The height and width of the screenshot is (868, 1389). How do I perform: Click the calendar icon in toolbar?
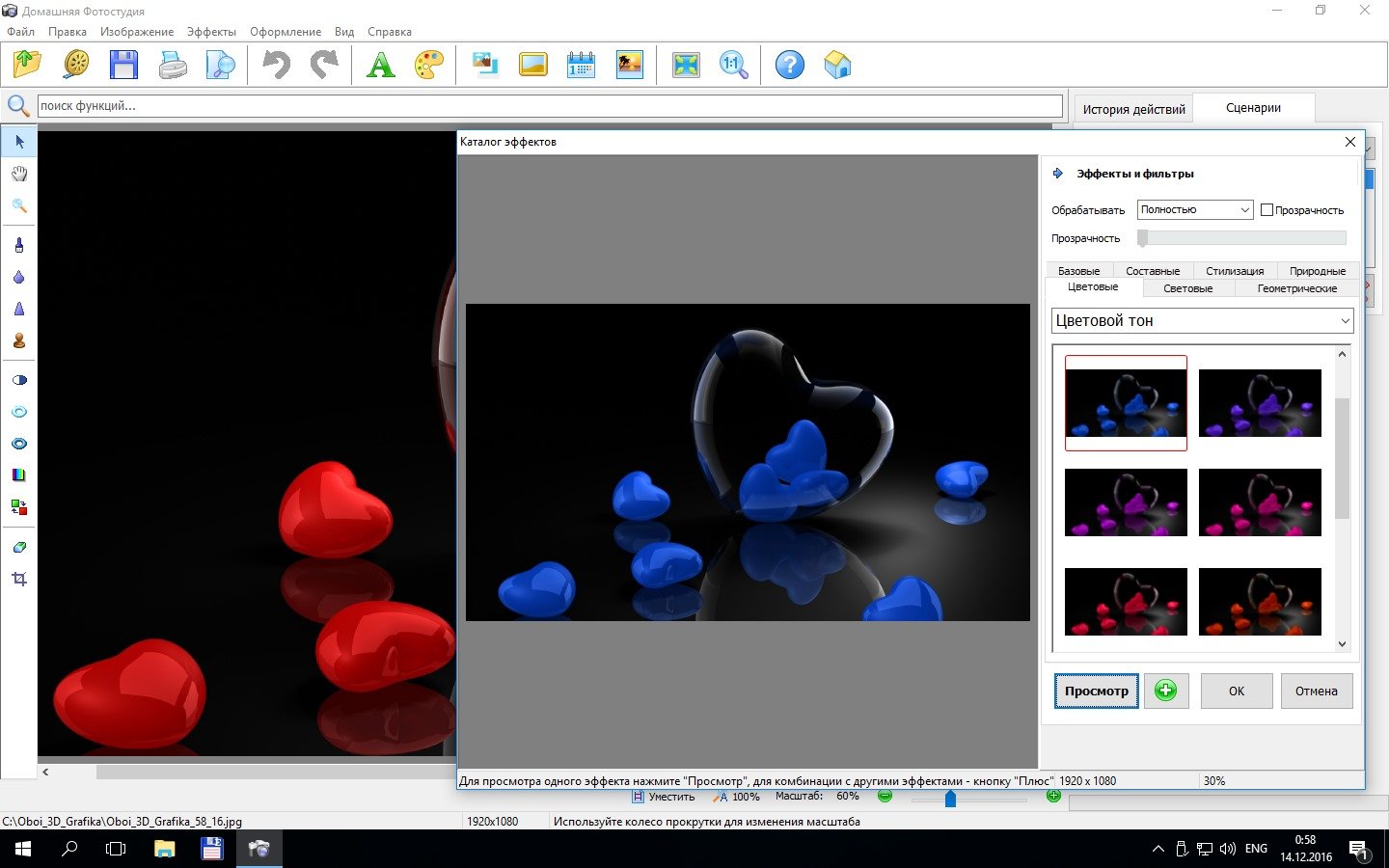[x=581, y=66]
